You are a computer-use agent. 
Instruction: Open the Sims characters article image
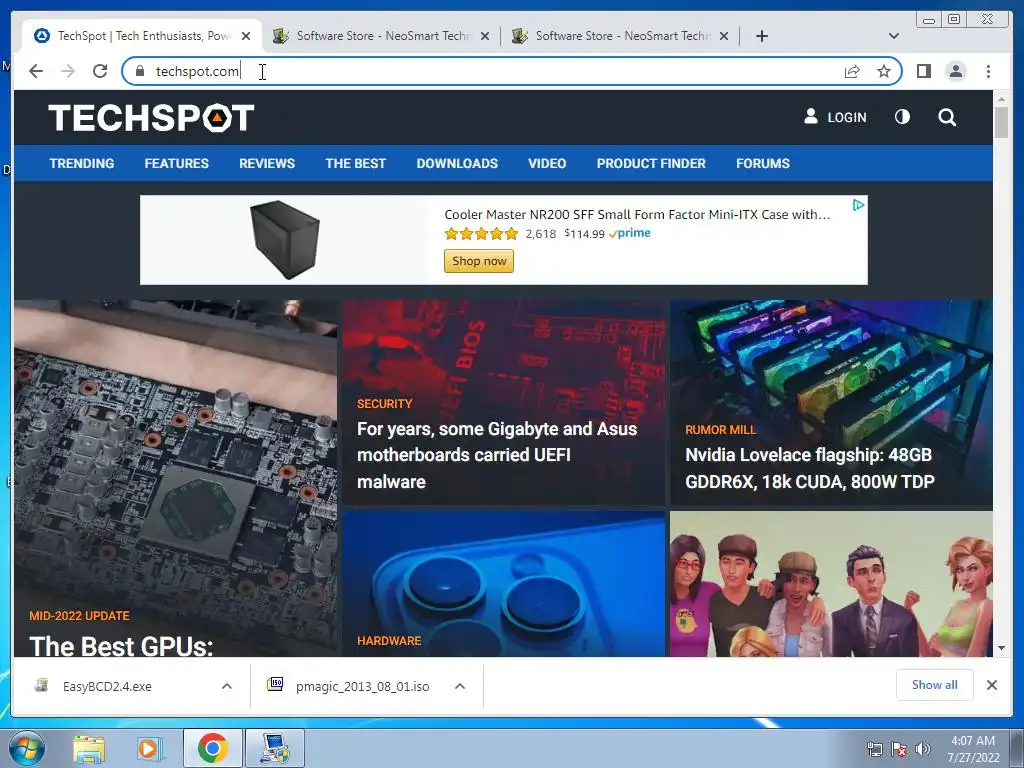831,584
